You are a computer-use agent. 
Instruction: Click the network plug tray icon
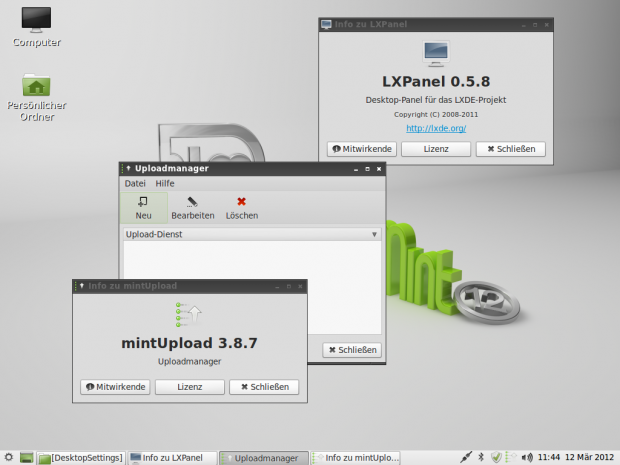point(466,457)
